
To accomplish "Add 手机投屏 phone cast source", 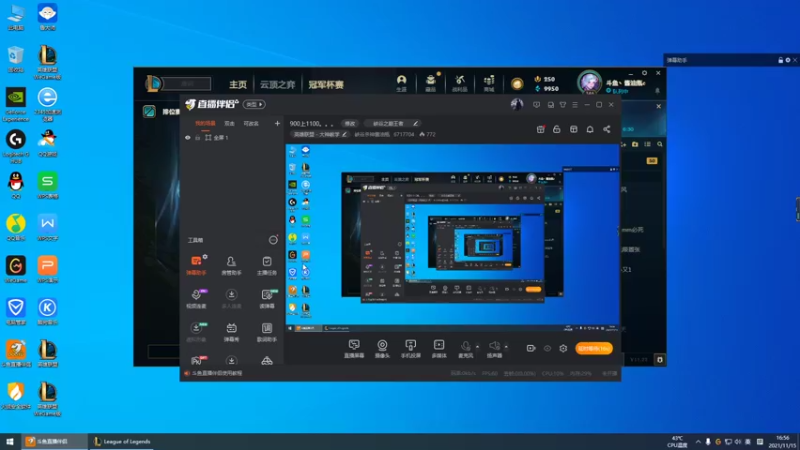I will tap(411, 349).
